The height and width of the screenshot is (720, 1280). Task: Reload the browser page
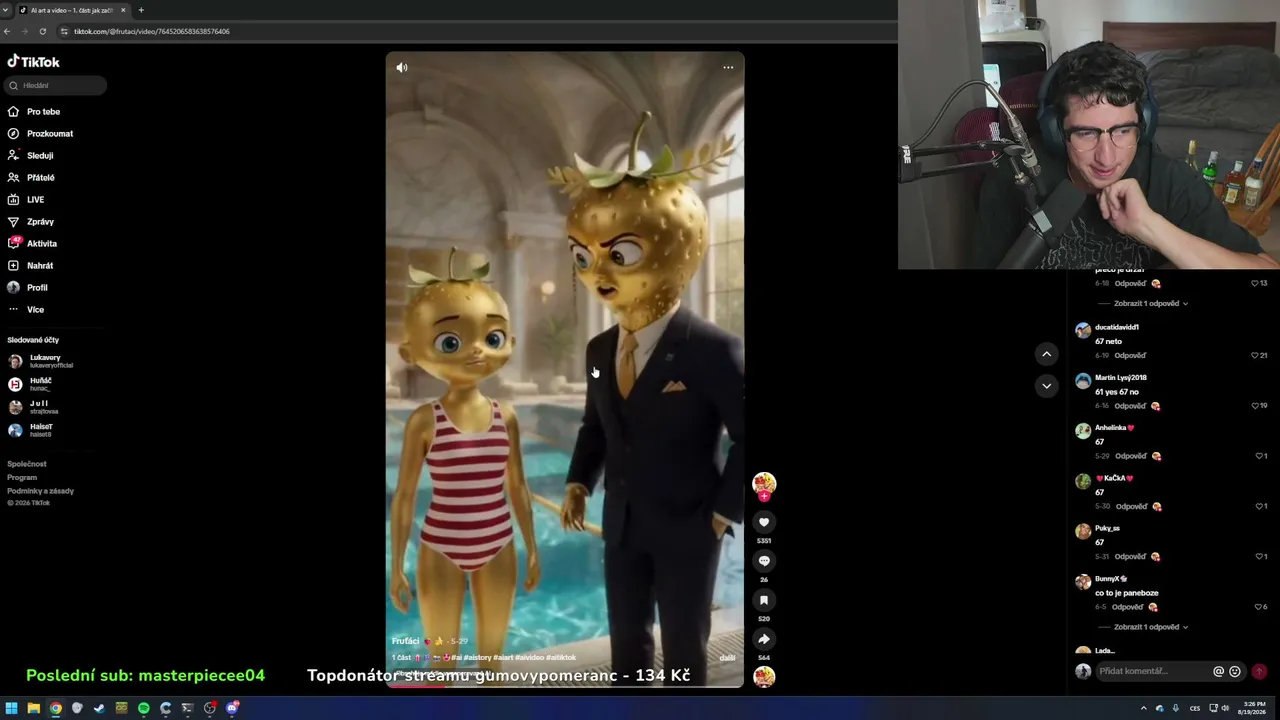42,31
